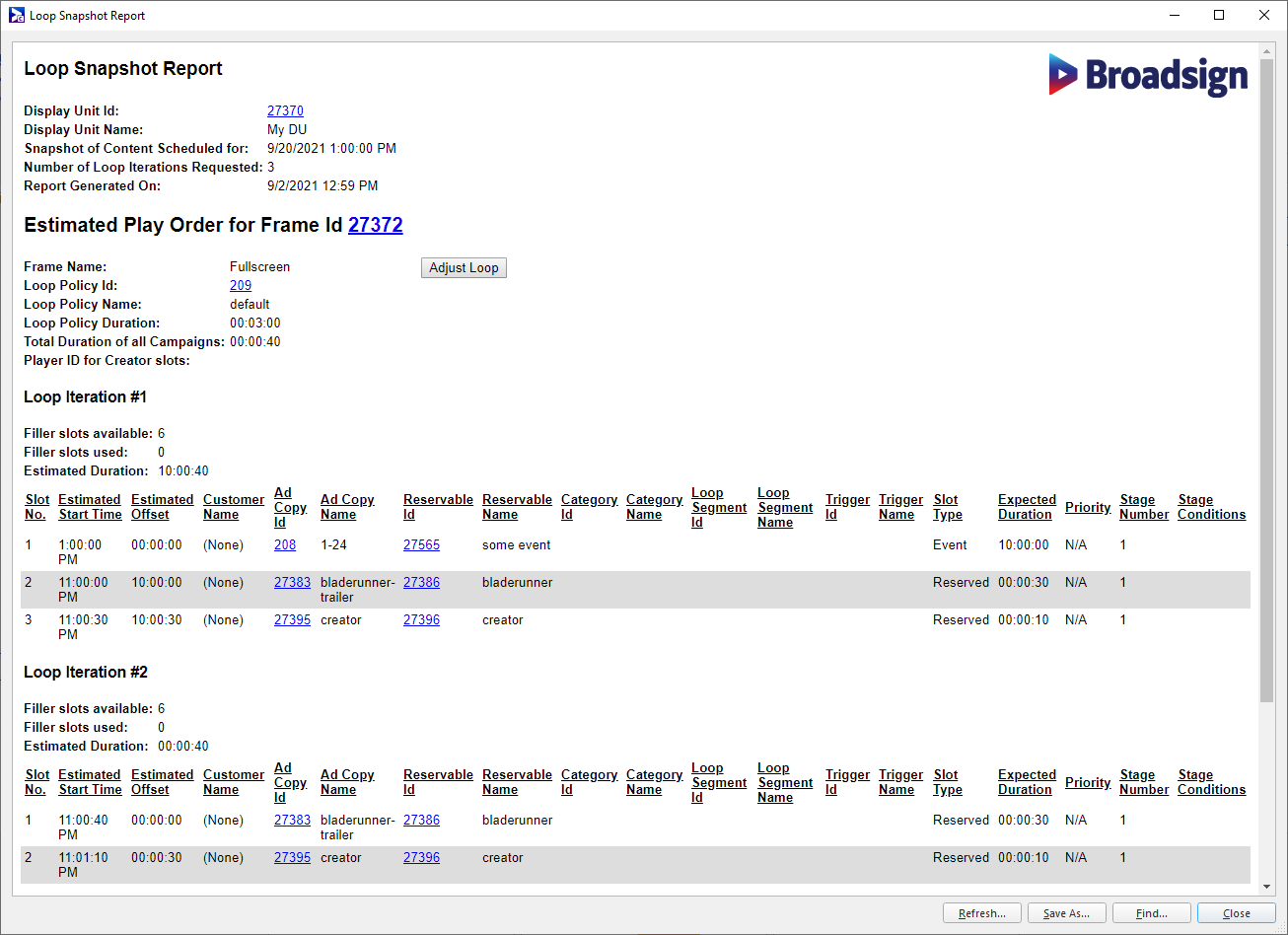1288x935 pixels.
Task: Click Expected Duration header in Iteration #1
Action: (x=1027, y=507)
